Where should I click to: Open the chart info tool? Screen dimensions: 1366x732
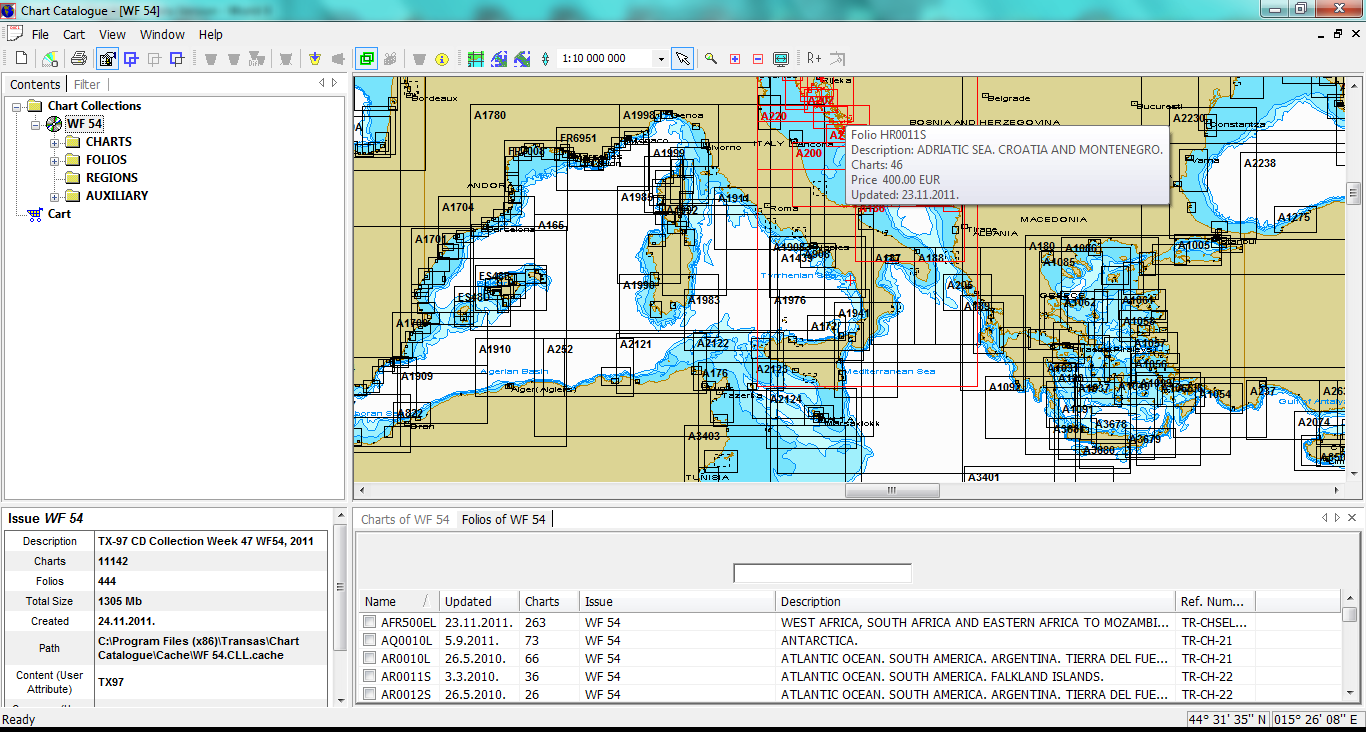442,58
